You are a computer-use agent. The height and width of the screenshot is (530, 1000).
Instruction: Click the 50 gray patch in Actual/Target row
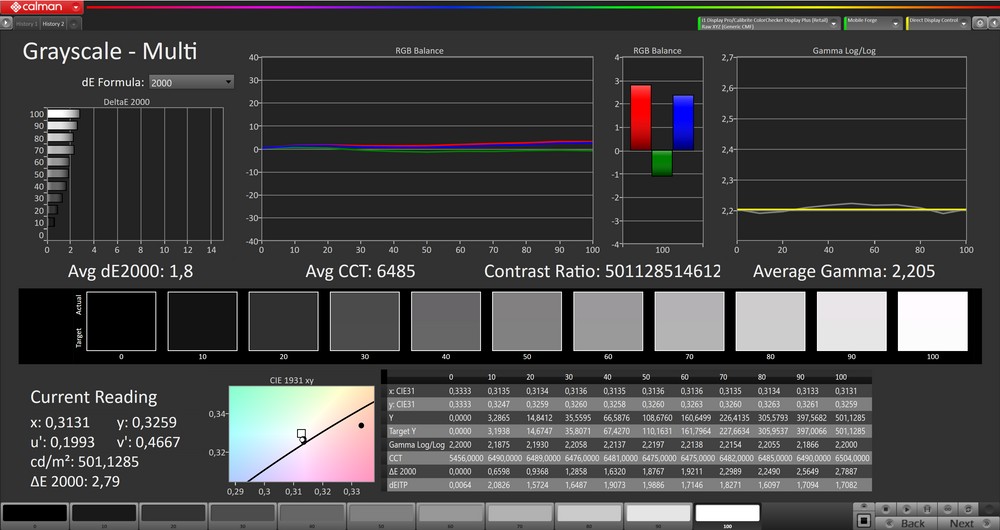(x=526, y=321)
